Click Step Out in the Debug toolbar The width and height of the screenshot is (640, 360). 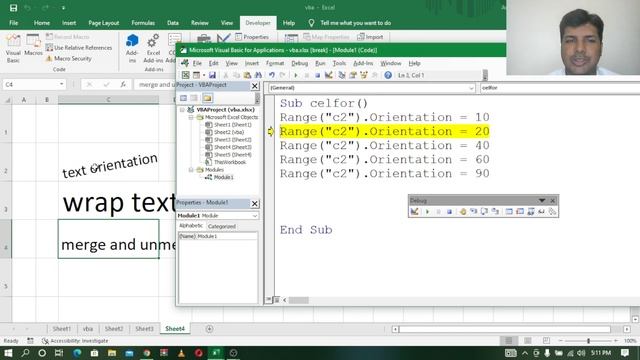click(495, 211)
